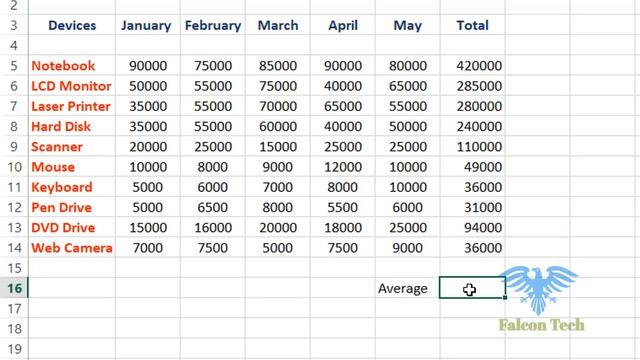The height and width of the screenshot is (360, 640).
Task: Select Scanner total 110000
Action: pyautogui.click(x=472, y=147)
